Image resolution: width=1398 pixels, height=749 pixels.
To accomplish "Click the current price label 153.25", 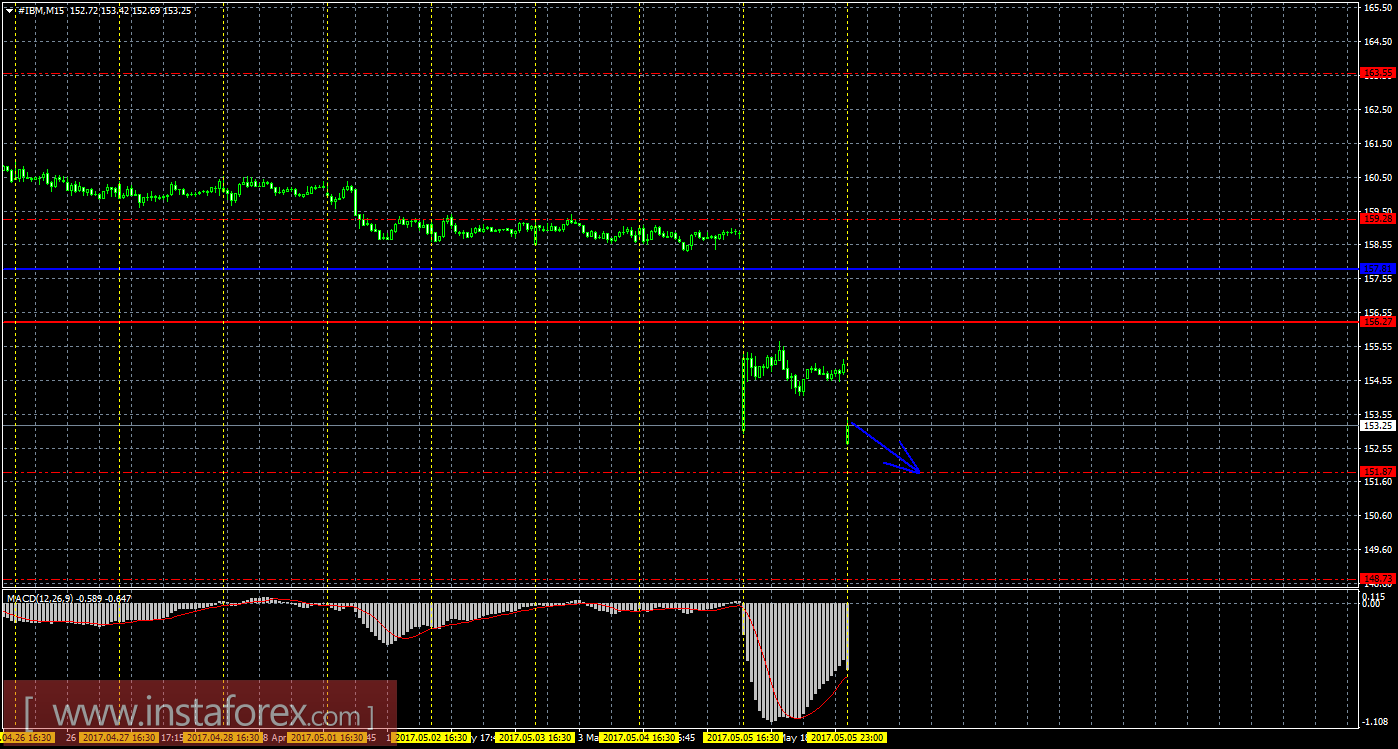I will pyautogui.click(x=1378, y=425).
